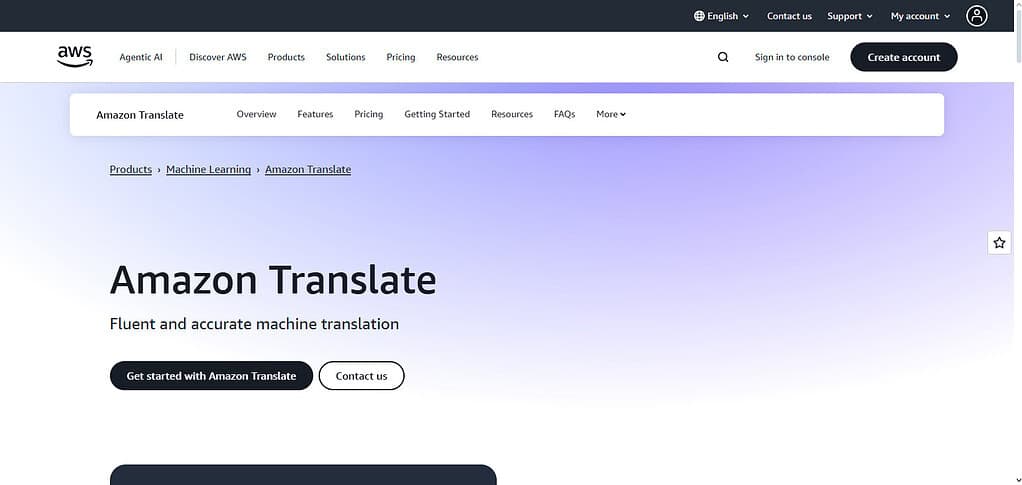
Task: Switch to the Overview tab
Action: point(256,114)
